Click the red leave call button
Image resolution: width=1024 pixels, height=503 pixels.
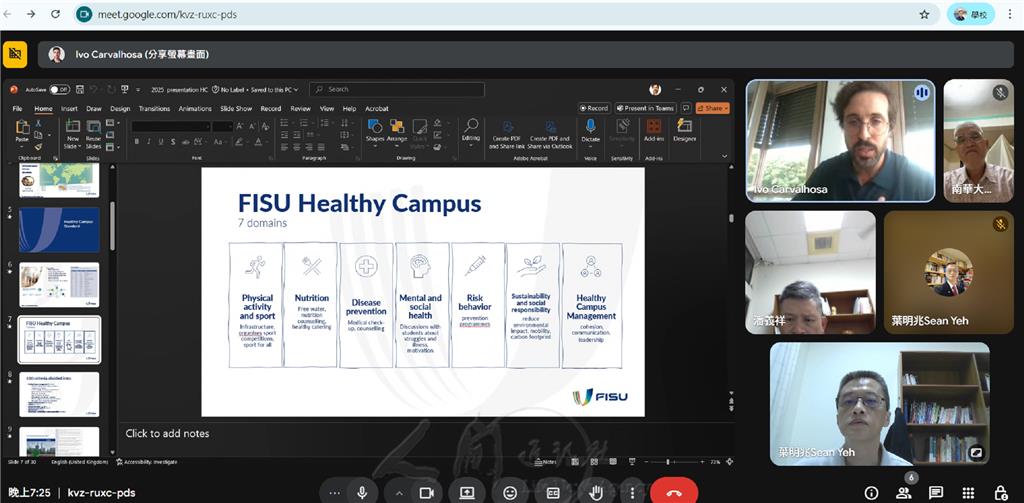coord(674,493)
